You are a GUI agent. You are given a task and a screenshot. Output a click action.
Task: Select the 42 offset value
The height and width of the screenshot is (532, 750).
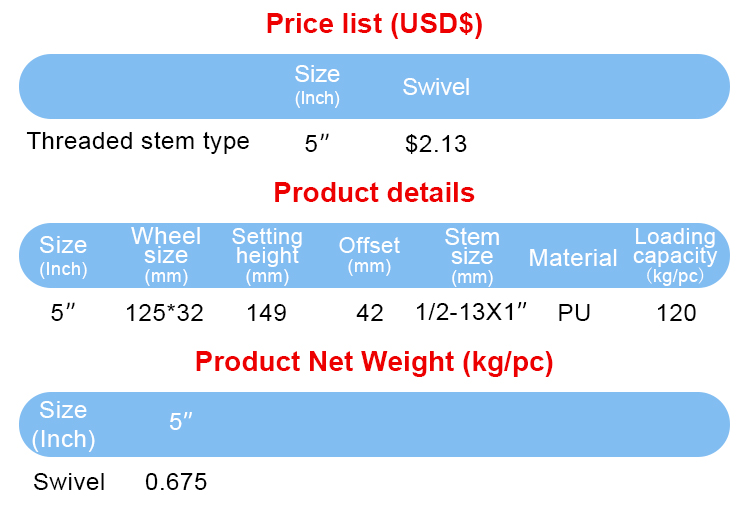point(370,313)
